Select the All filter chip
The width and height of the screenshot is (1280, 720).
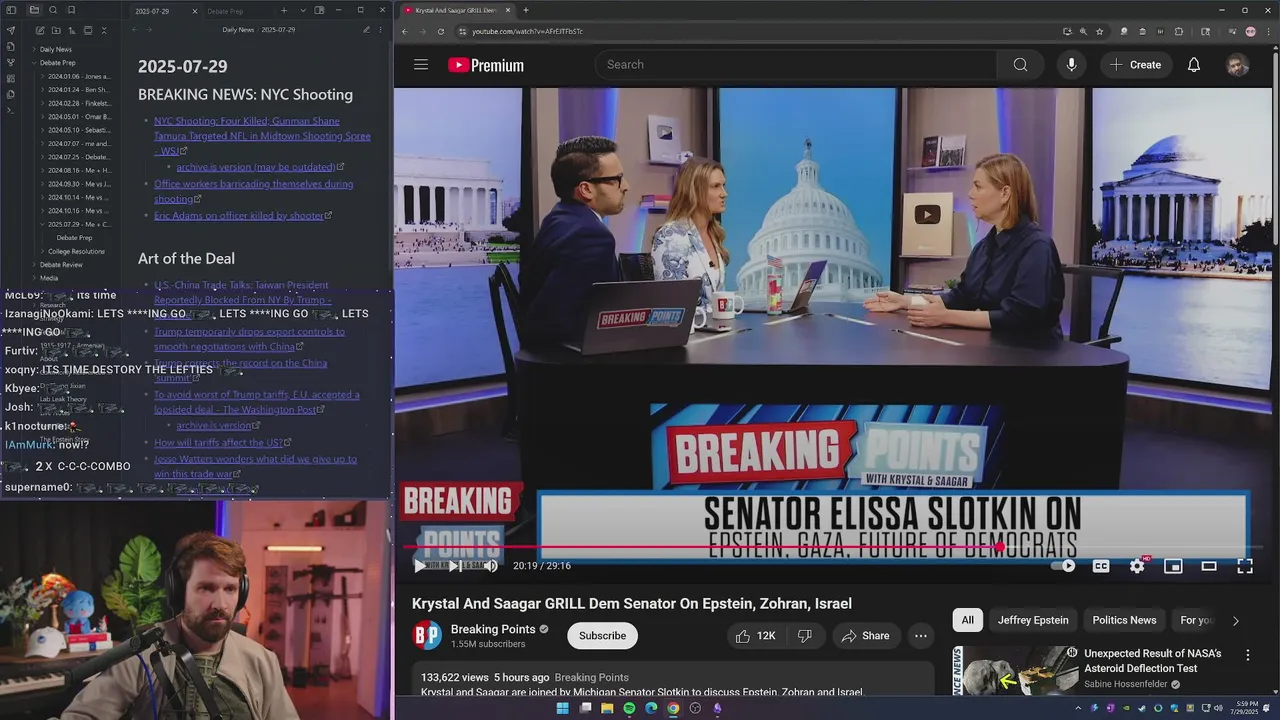[967, 620]
